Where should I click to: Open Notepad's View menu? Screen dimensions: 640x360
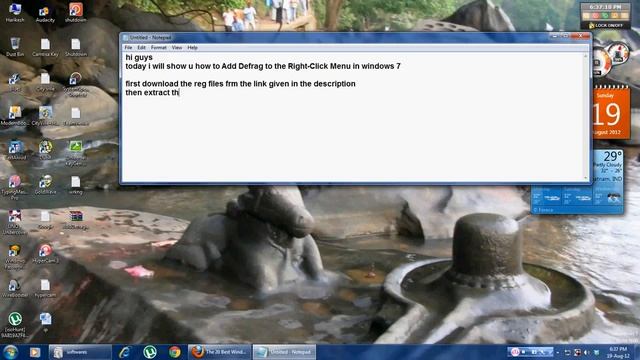tap(177, 48)
